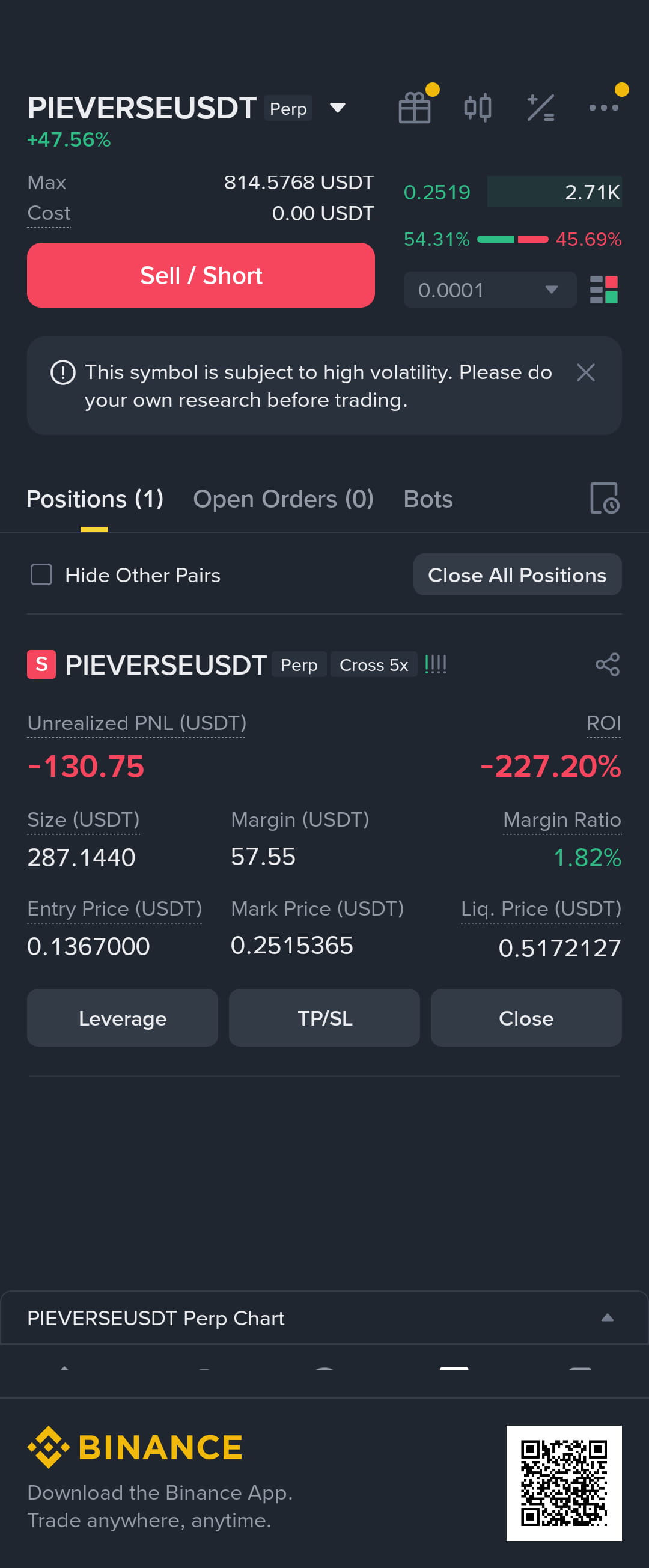Image resolution: width=649 pixels, height=1568 pixels.
Task: Open the order history document icon
Action: 605,499
